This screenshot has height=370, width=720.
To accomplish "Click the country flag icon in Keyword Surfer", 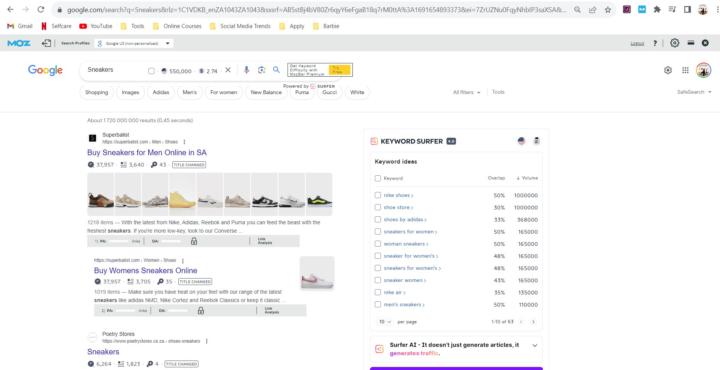I will (x=521, y=141).
